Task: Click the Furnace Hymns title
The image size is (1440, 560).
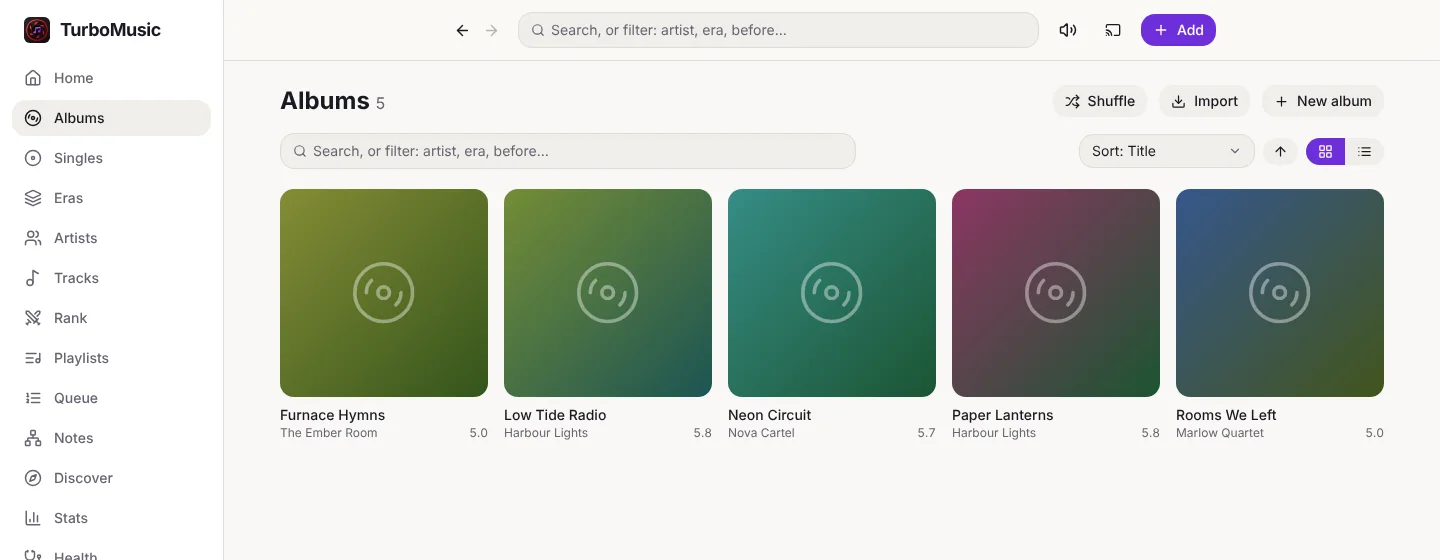Action: click(332, 415)
